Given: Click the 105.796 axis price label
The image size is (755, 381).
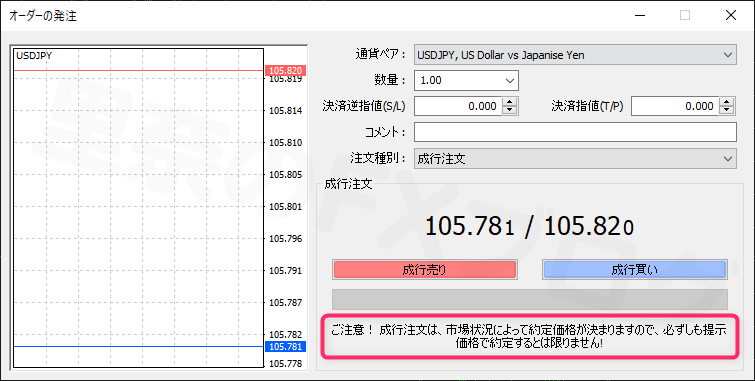Looking at the screenshot, I should pos(286,238).
